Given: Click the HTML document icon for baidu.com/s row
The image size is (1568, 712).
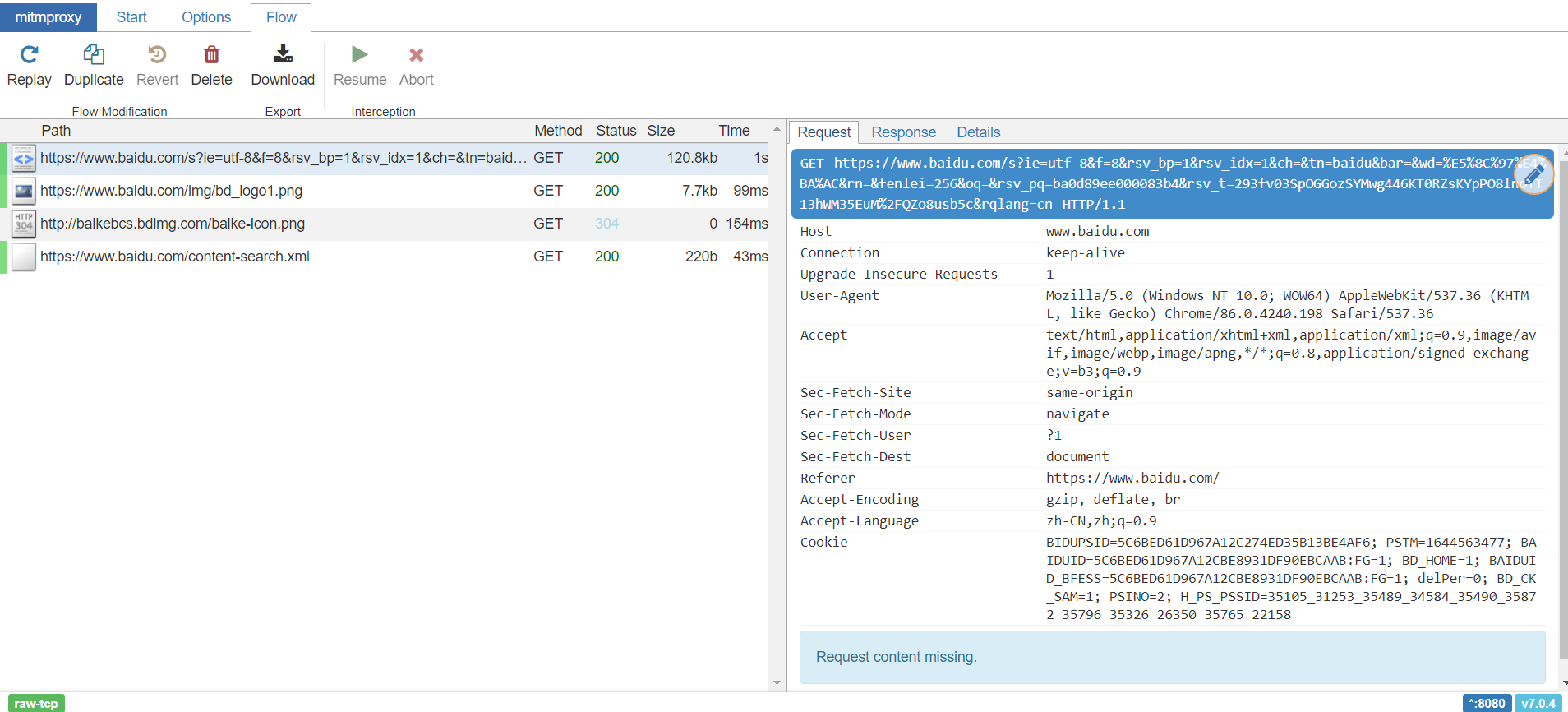Looking at the screenshot, I should [24, 159].
